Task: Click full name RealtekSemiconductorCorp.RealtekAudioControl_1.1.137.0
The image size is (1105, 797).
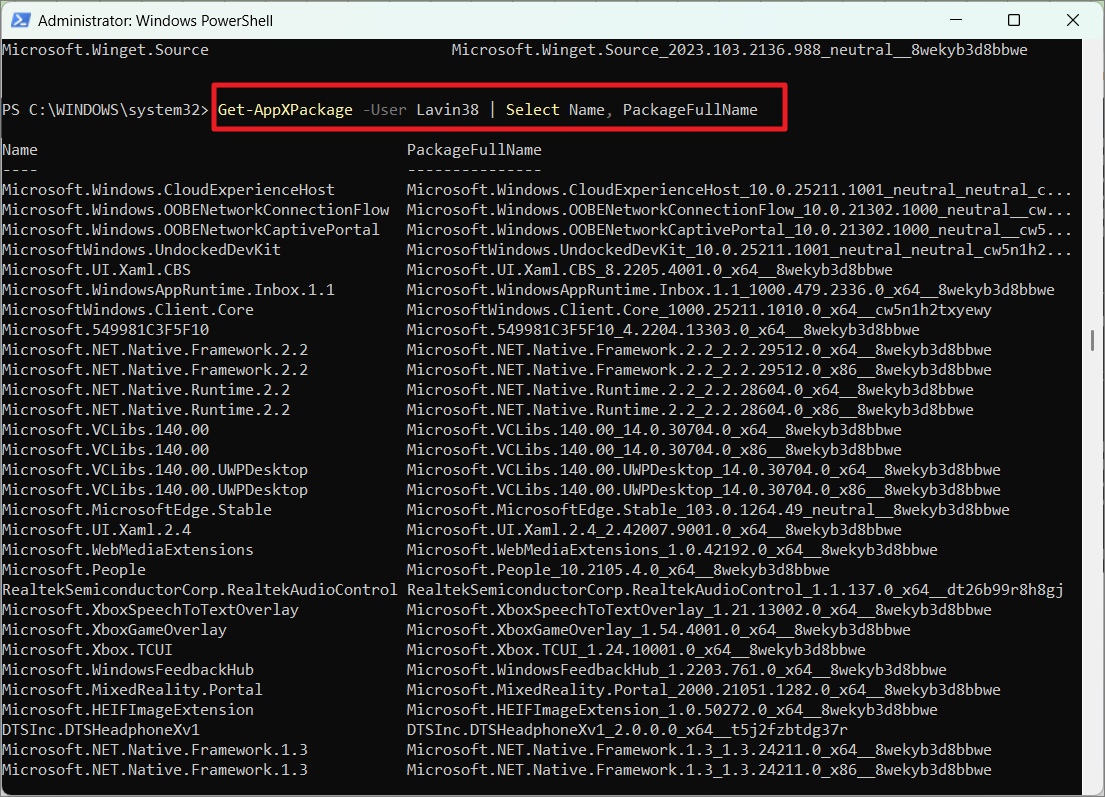Action: 735,590
